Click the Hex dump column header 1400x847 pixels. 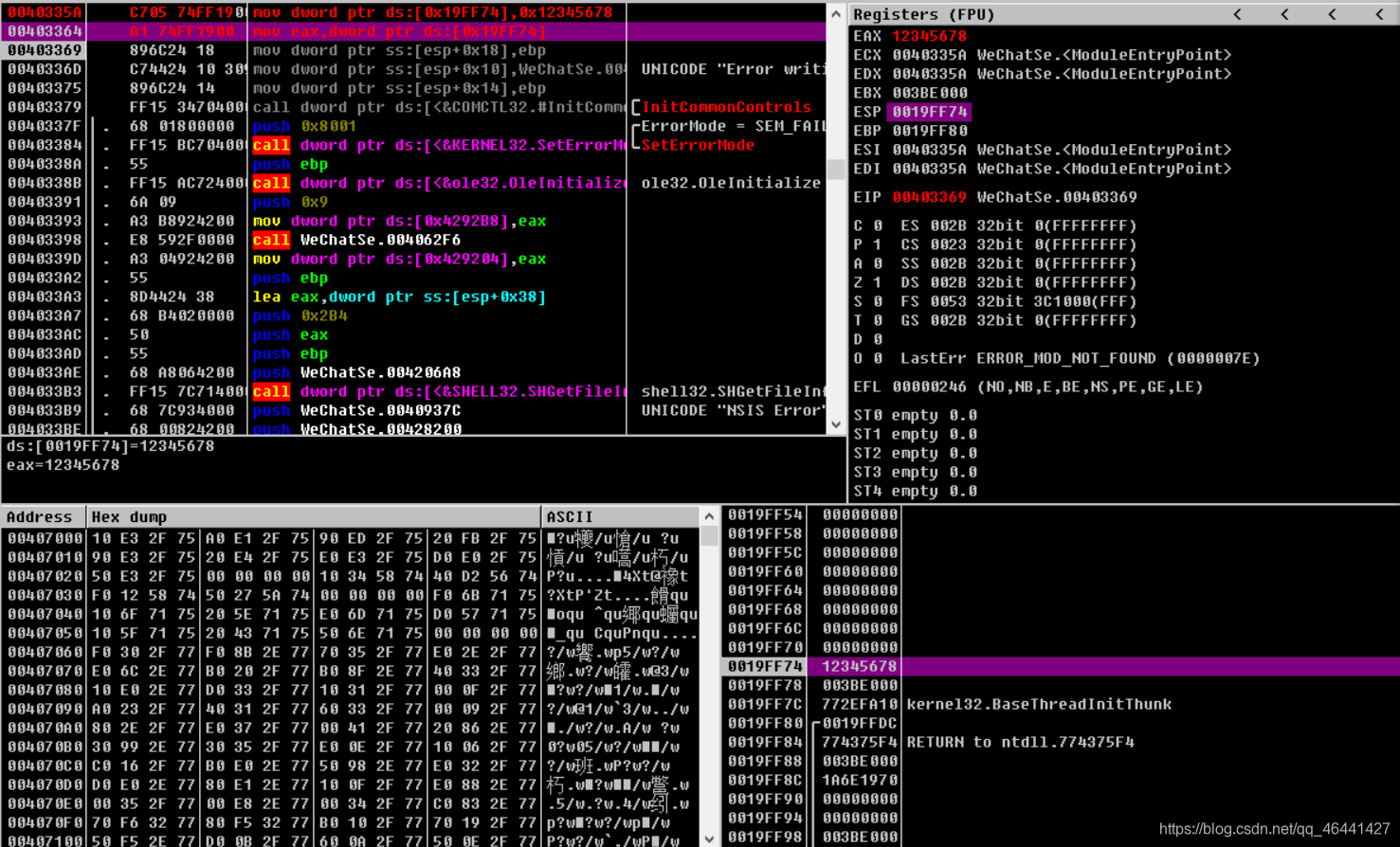[x=314, y=516]
